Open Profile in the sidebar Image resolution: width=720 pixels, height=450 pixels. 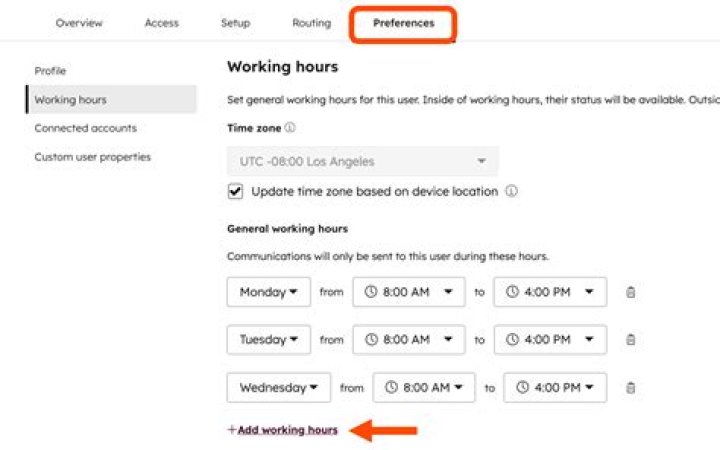(51, 71)
